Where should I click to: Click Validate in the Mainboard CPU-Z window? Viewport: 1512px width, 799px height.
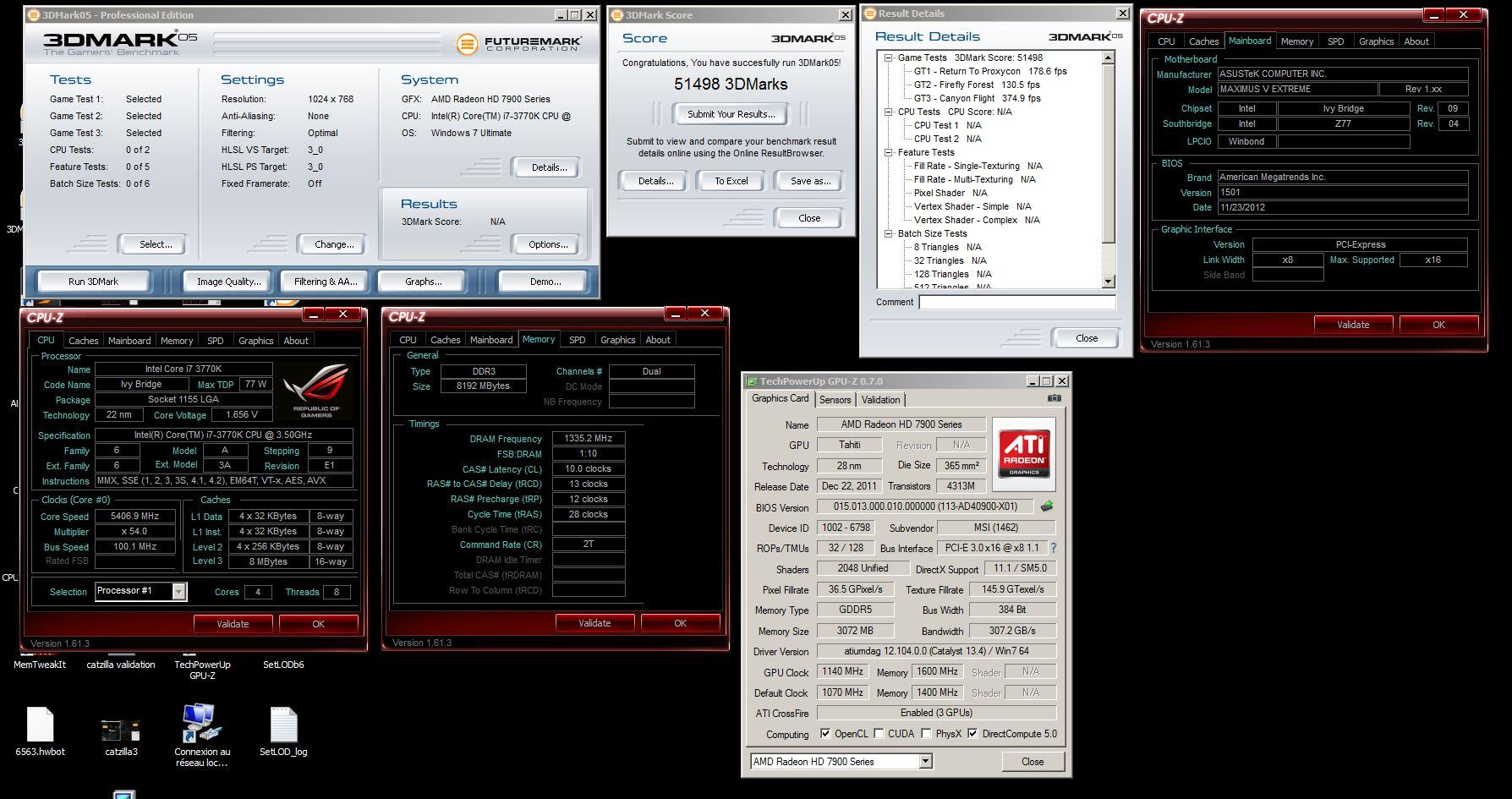[1353, 325]
